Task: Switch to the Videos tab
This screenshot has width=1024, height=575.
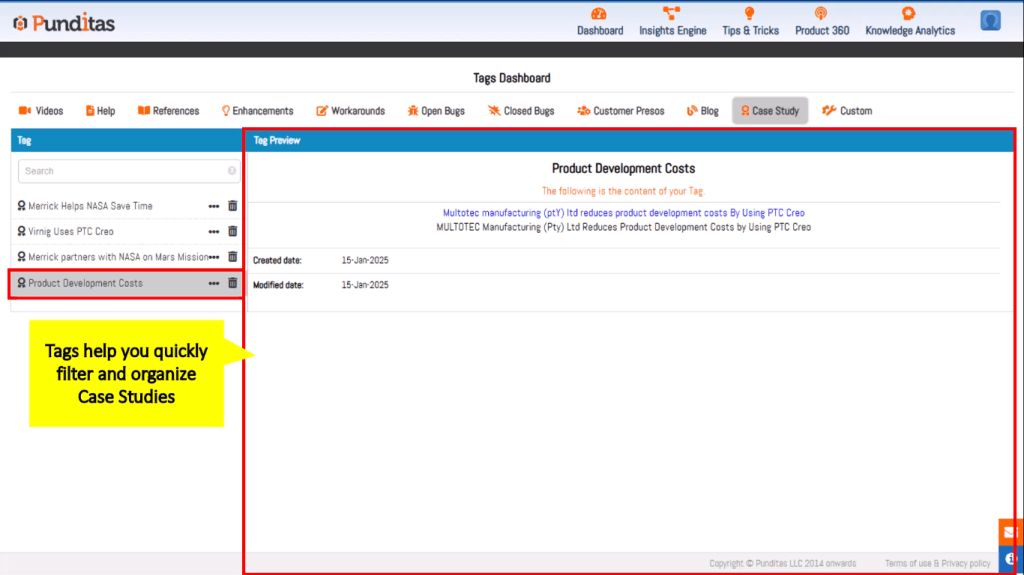Action: tap(41, 111)
